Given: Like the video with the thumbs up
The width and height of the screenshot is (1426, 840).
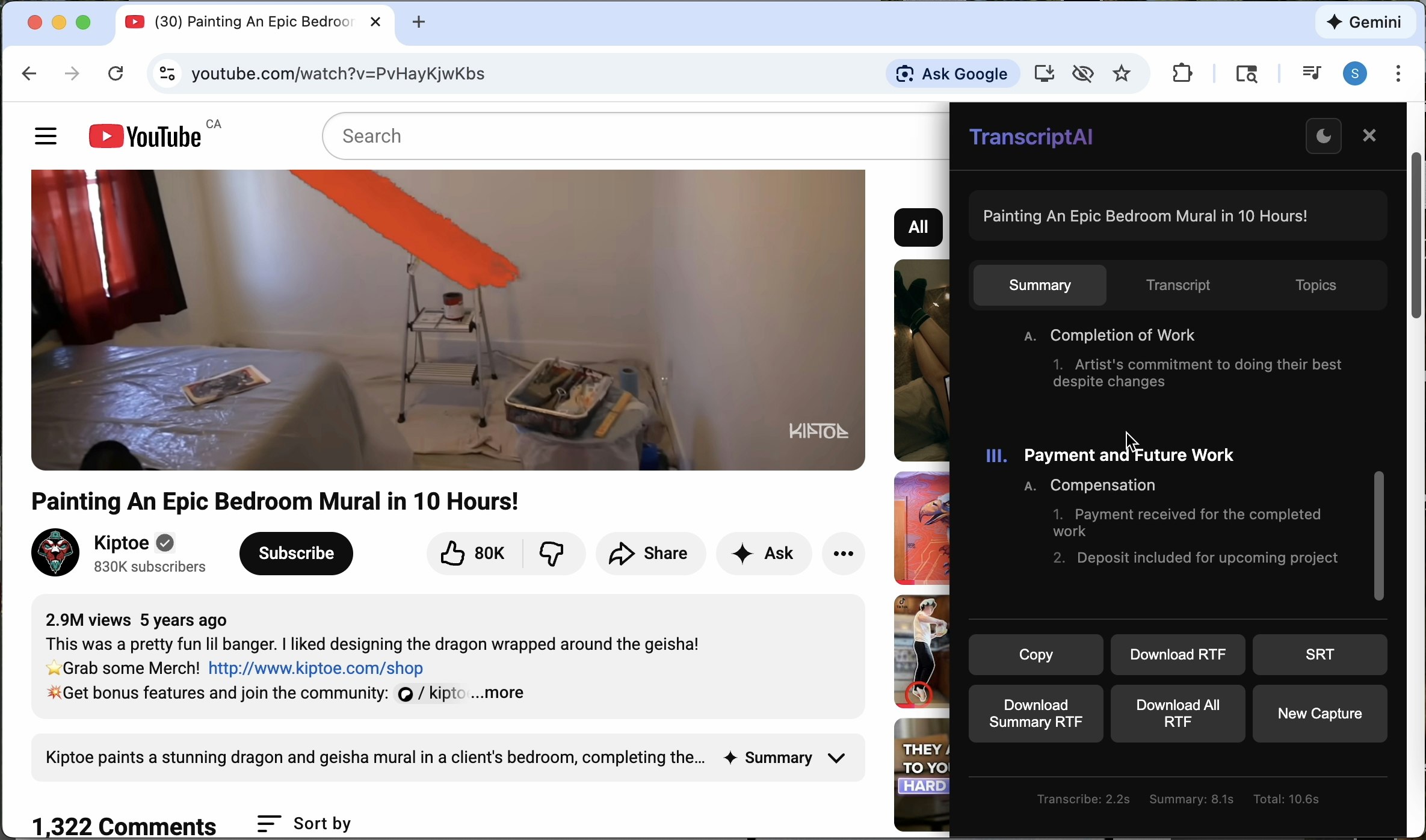Looking at the screenshot, I should 451,553.
